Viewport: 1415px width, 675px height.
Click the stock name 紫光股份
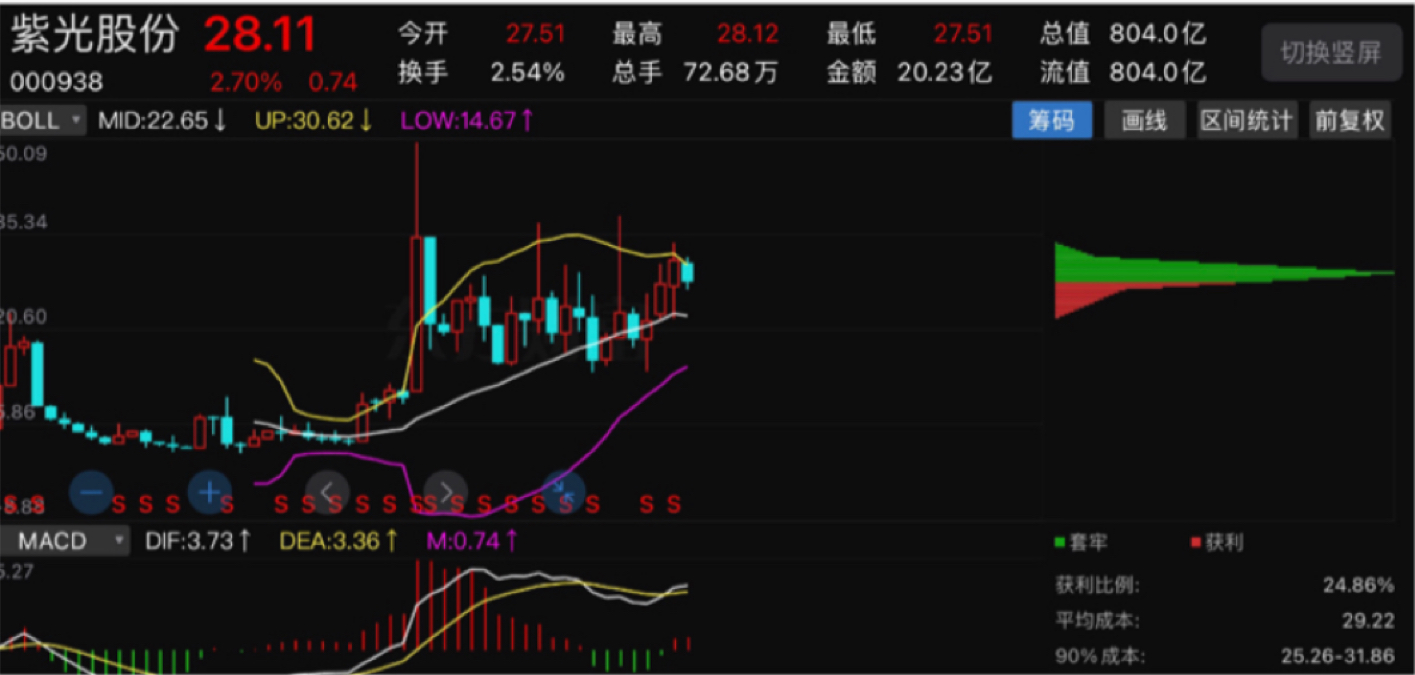click(94, 35)
